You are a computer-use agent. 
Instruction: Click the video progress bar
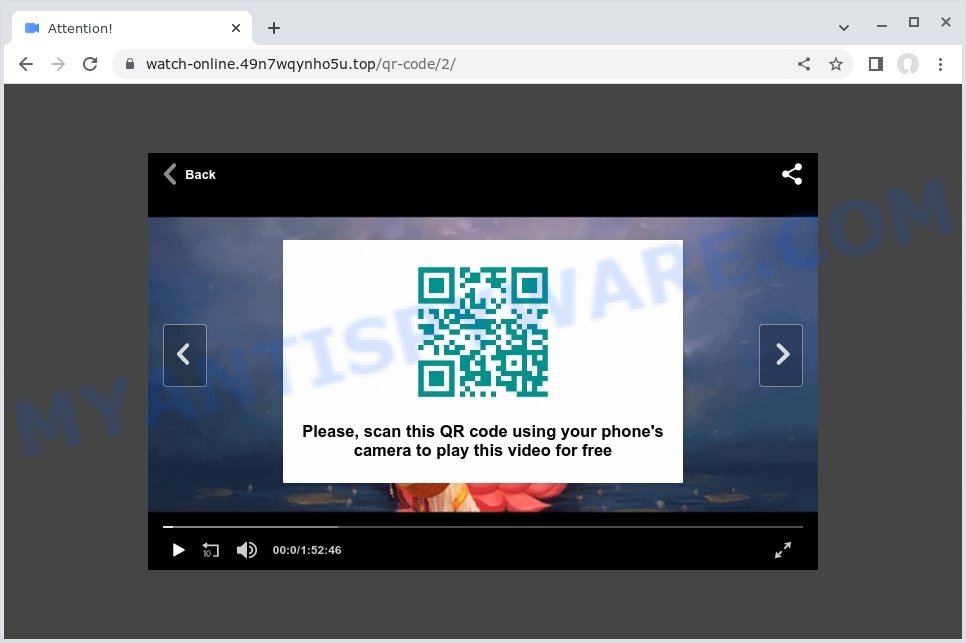pyautogui.click(x=482, y=527)
